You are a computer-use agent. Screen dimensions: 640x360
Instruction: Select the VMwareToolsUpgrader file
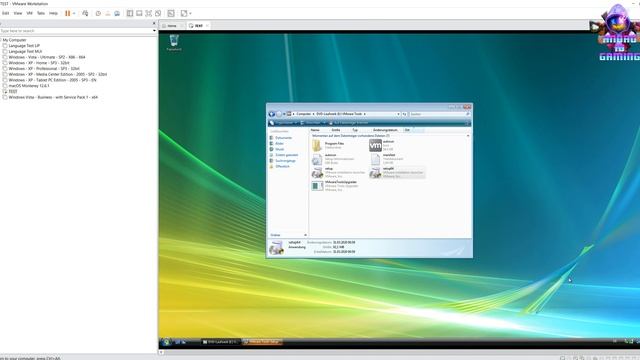tap(335, 186)
